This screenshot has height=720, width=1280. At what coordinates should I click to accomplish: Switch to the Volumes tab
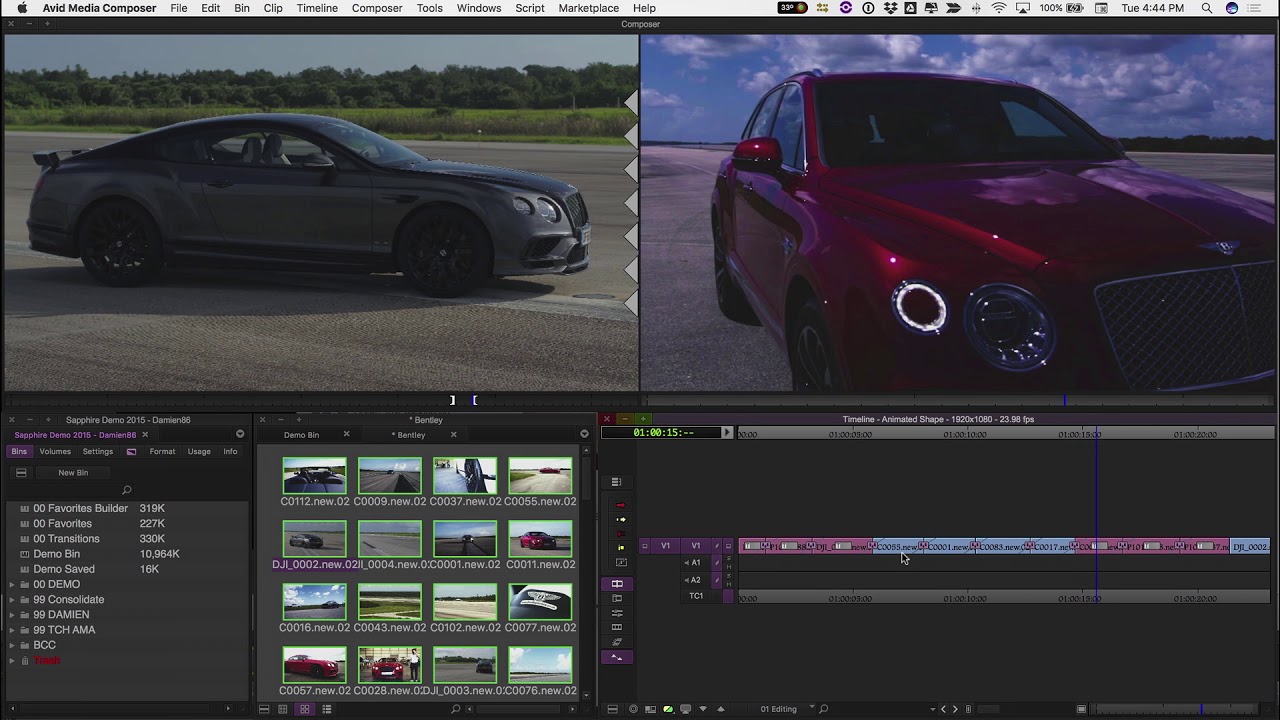click(55, 451)
